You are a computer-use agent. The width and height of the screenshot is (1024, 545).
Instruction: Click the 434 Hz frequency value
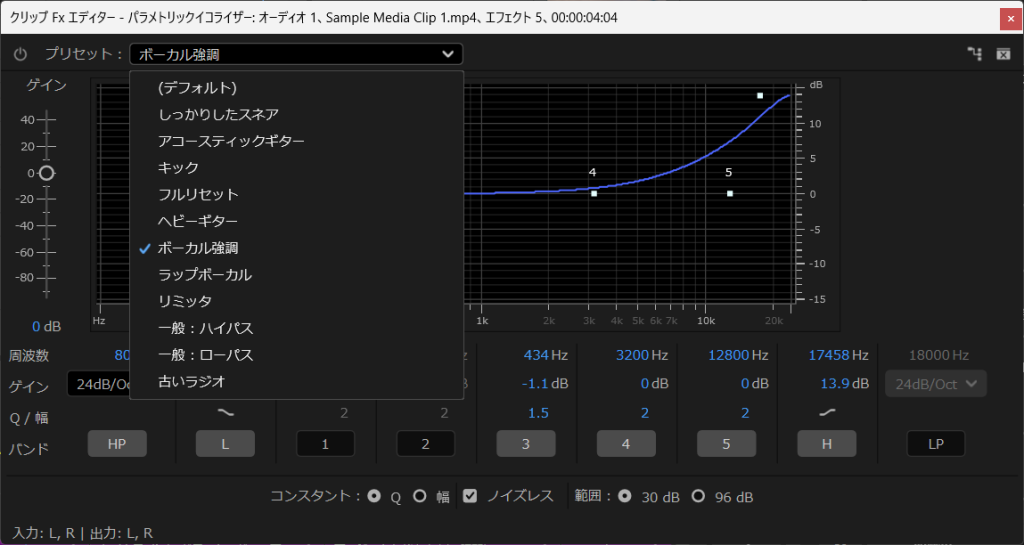pos(545,355)
